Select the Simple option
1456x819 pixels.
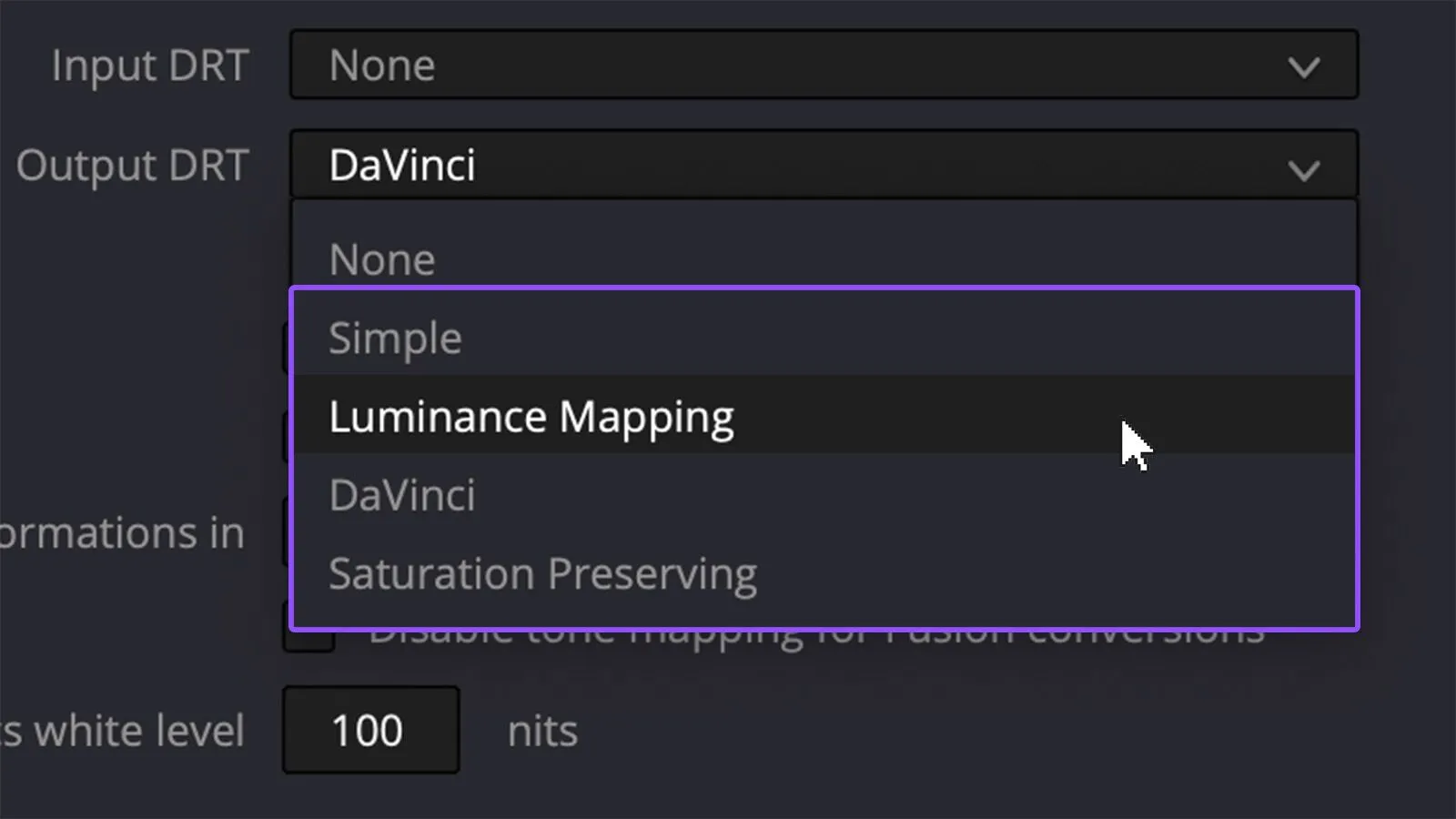point(824,338)
